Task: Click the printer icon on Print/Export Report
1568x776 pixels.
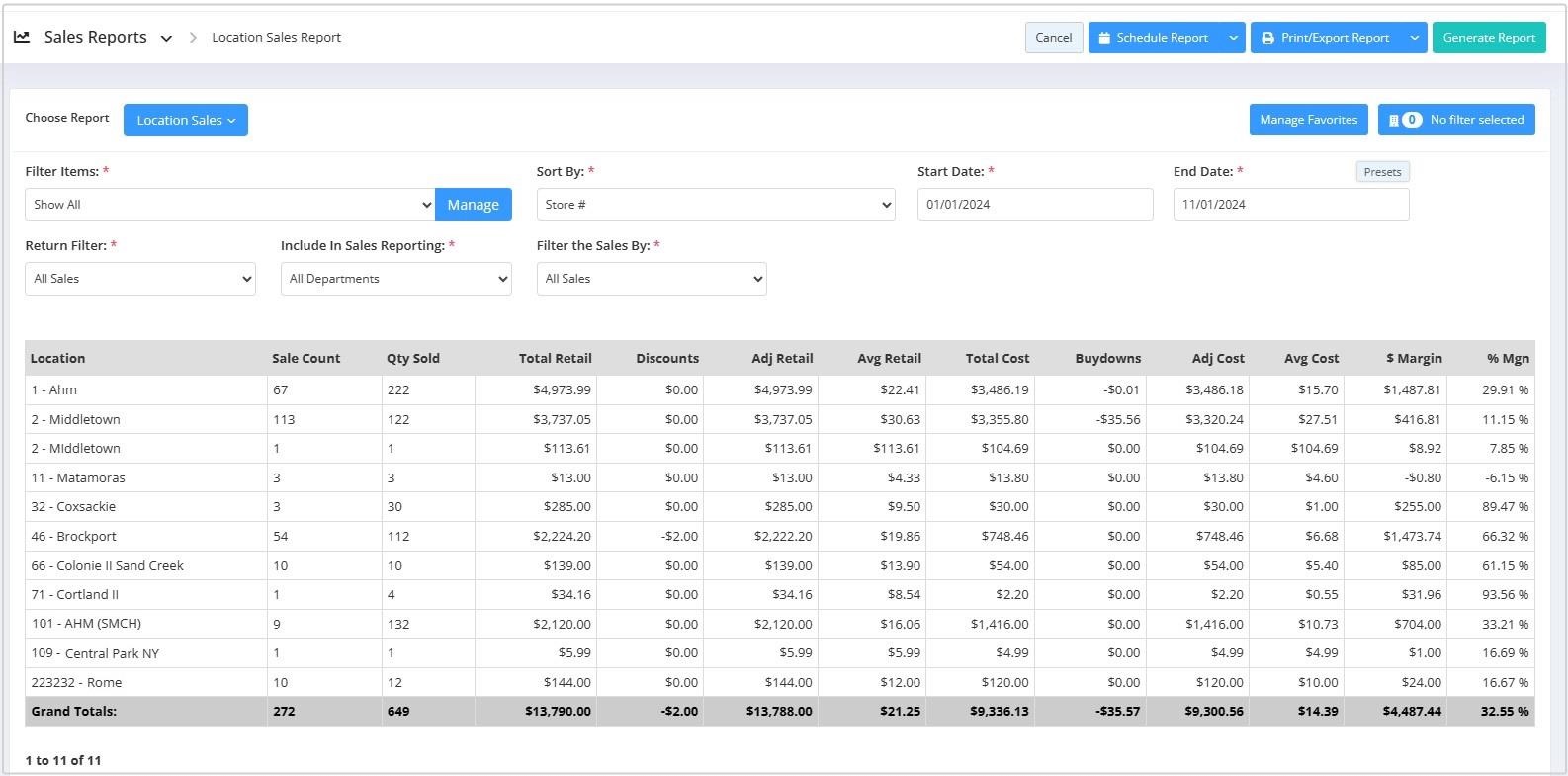Action: pyautogui.click(x=1267, y=38)
